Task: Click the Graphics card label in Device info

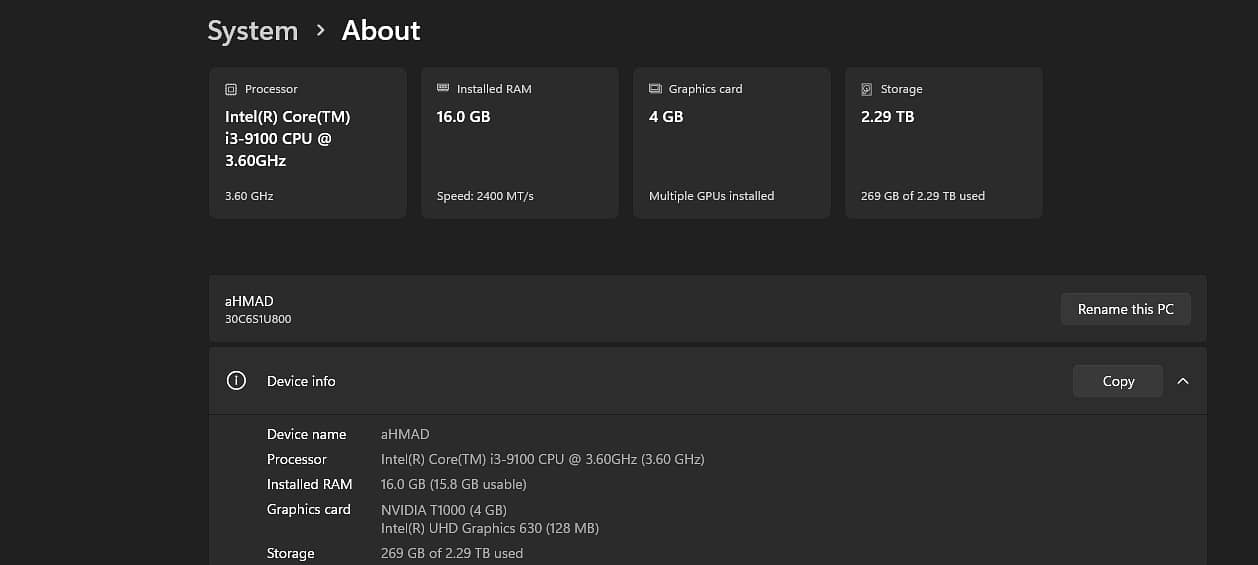Action: pyautogui.click(x=308, y=509)
